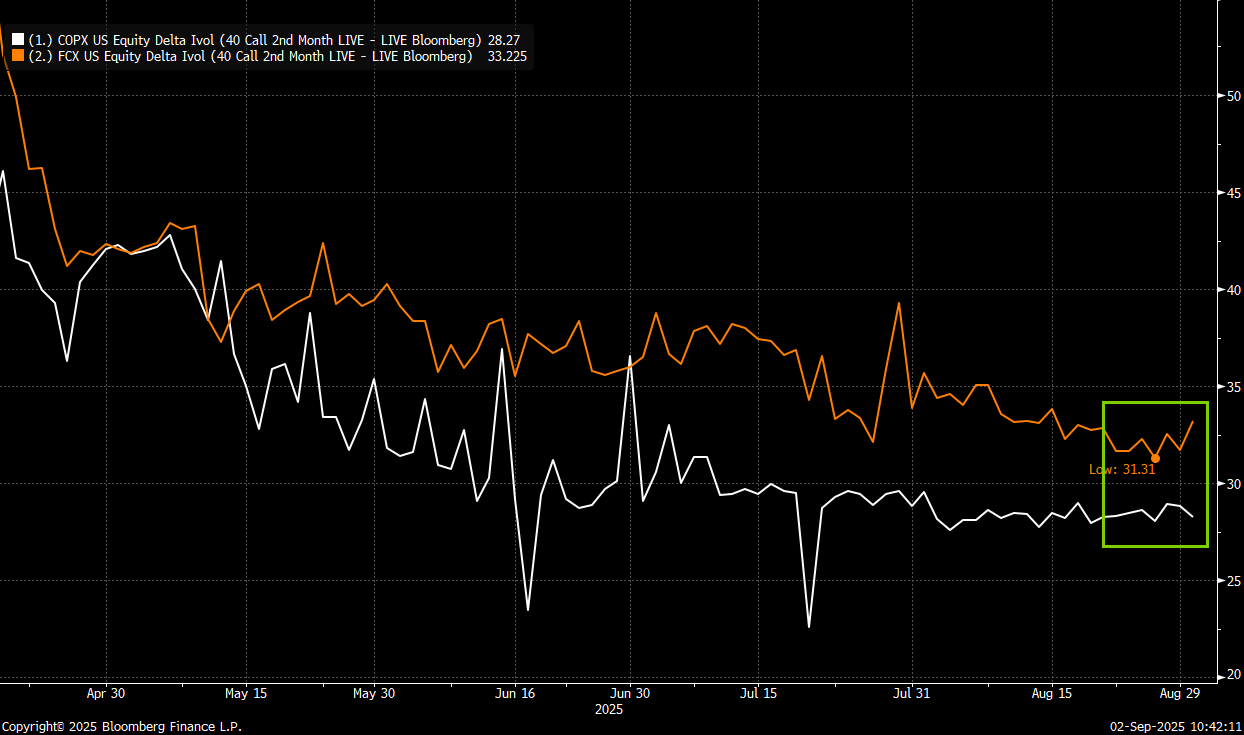1244x735 pixels.
Task: Click the Jun 16 date axis label
Action: coord(515,693)
